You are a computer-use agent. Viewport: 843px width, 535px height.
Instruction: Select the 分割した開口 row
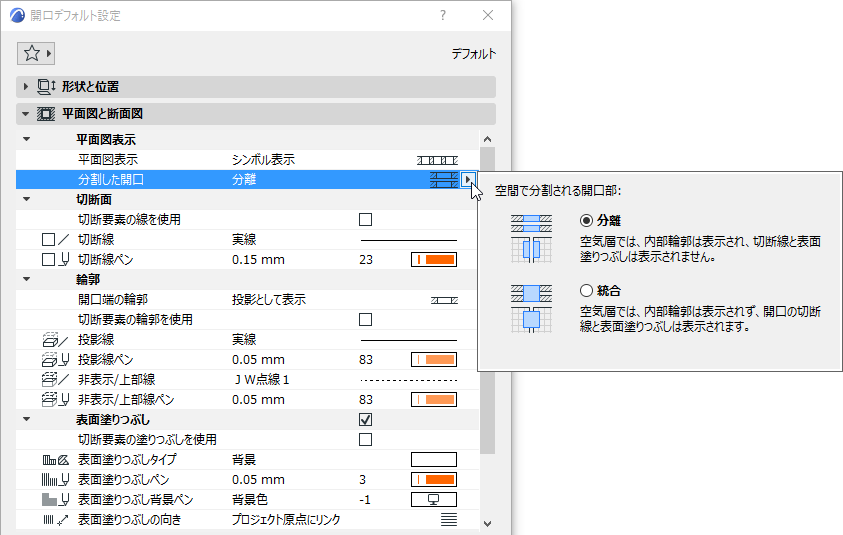coord(247,180)
